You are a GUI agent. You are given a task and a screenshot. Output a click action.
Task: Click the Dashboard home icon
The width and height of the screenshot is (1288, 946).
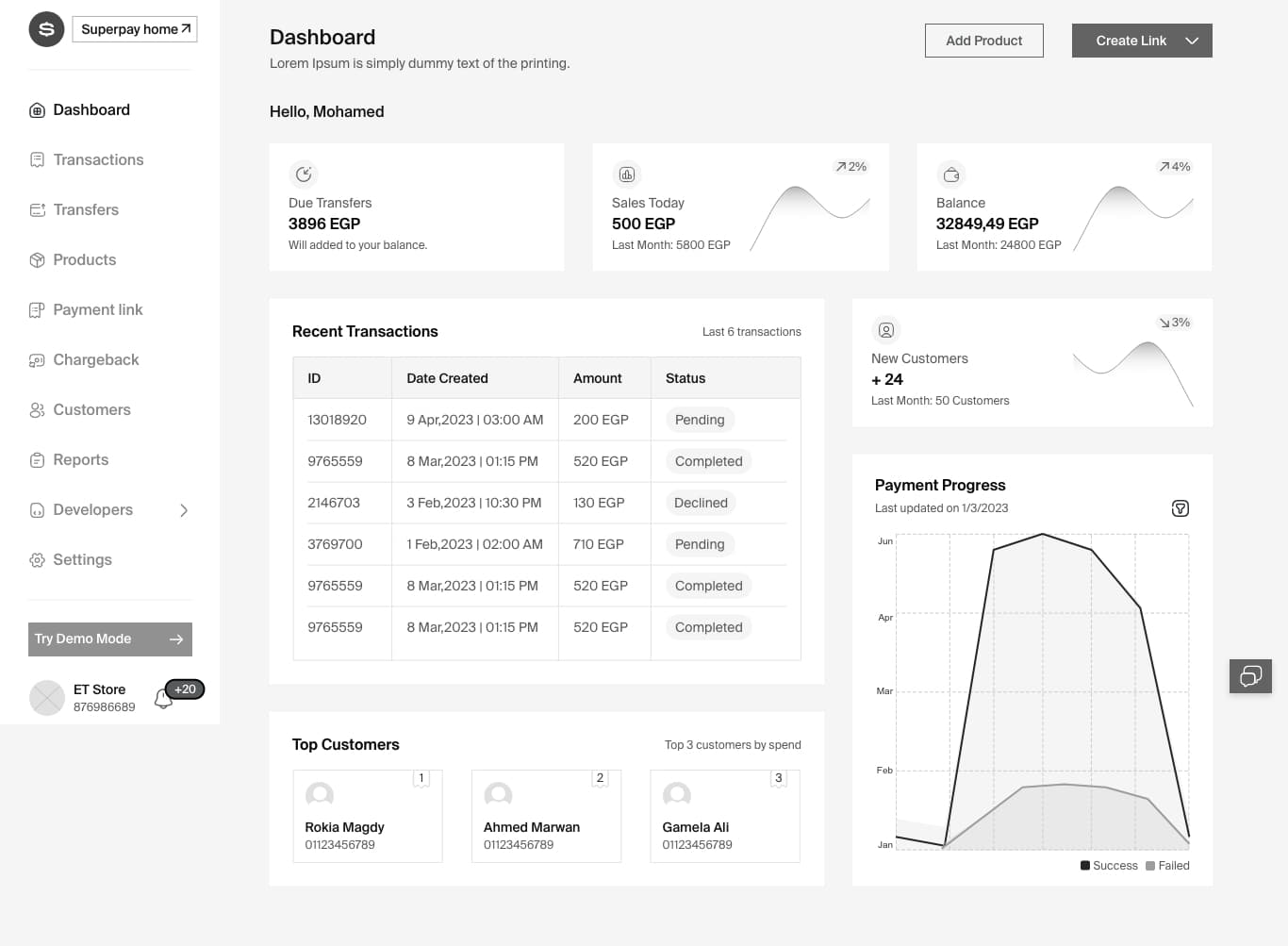37,110
